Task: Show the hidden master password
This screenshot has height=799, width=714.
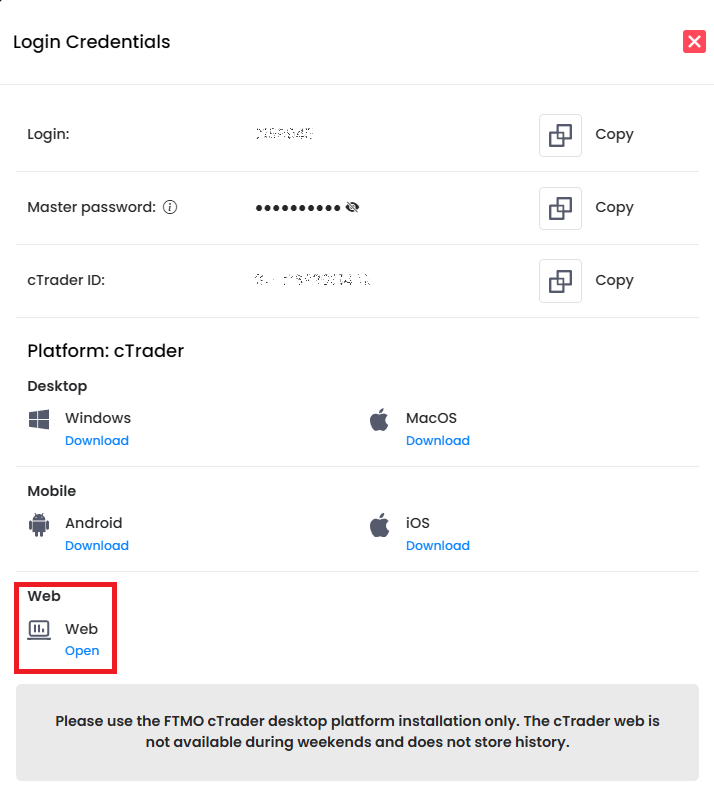Action: click(x=352, y=208)
